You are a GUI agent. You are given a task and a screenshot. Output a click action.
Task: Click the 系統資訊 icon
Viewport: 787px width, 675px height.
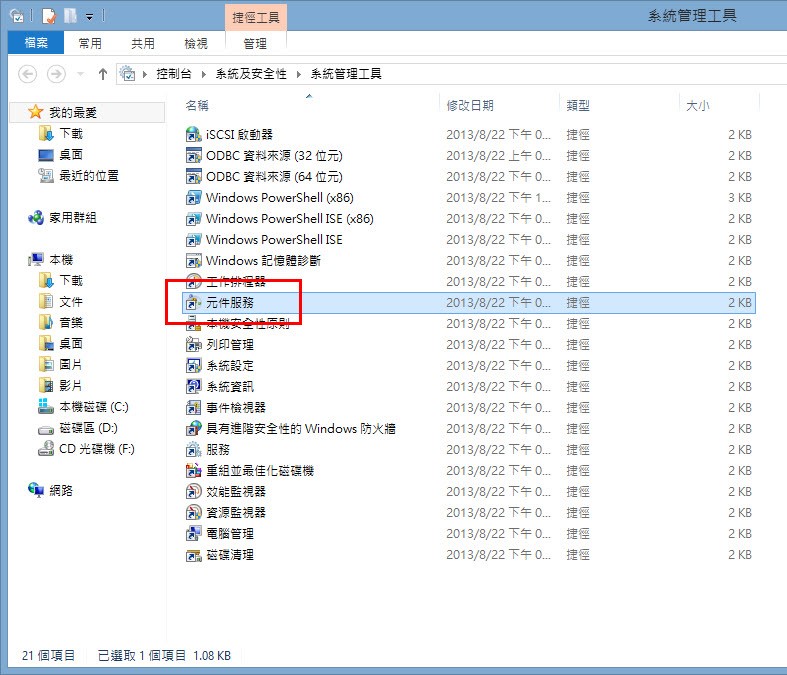pos(194,386)
